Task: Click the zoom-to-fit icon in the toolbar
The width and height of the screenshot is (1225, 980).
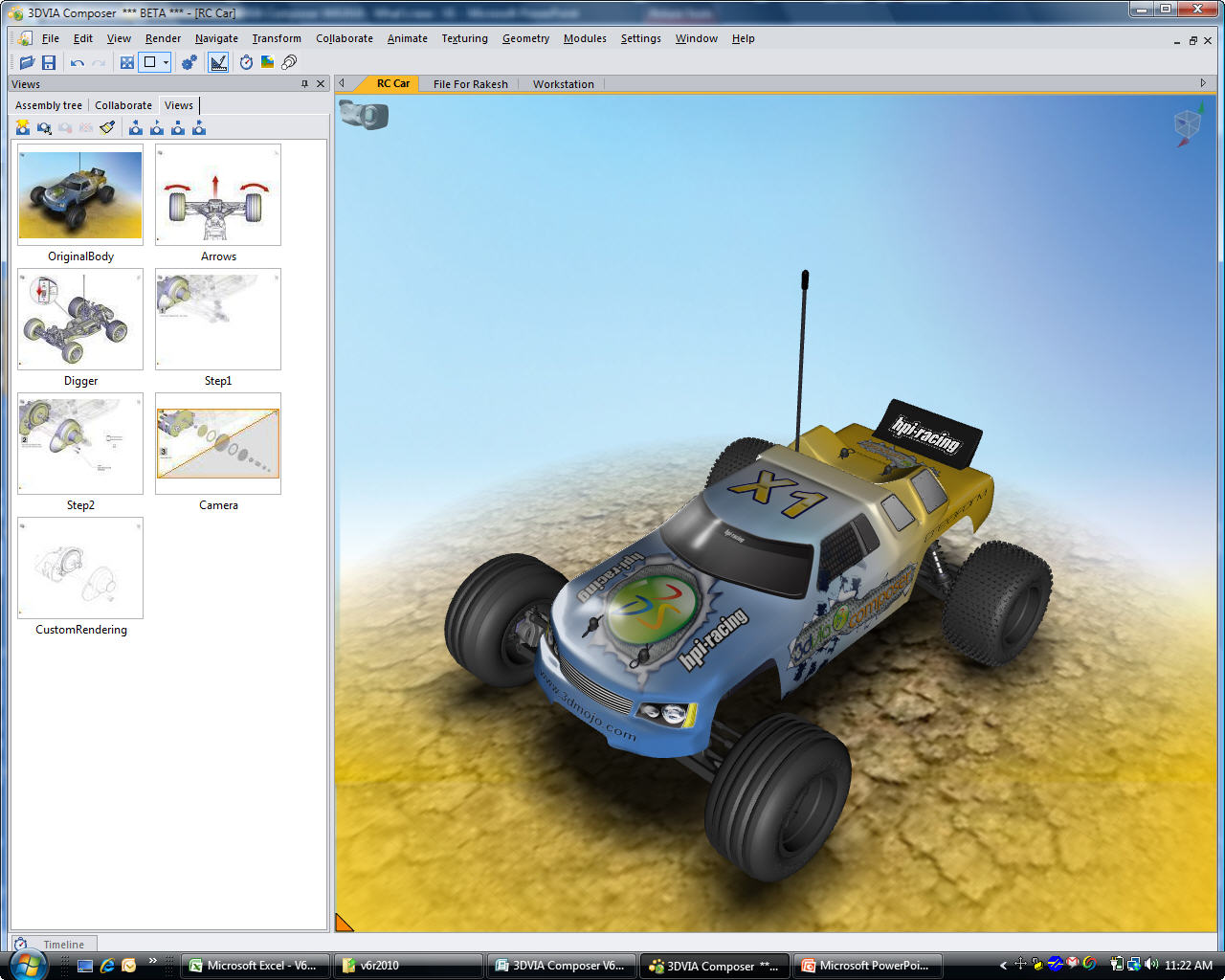Action: pos(126,62)
